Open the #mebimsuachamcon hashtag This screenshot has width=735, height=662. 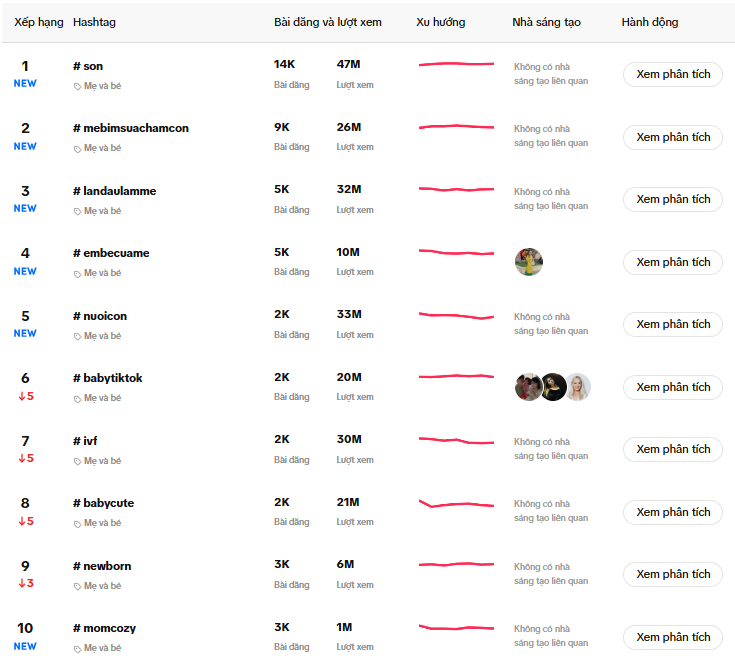click(131, 128)
